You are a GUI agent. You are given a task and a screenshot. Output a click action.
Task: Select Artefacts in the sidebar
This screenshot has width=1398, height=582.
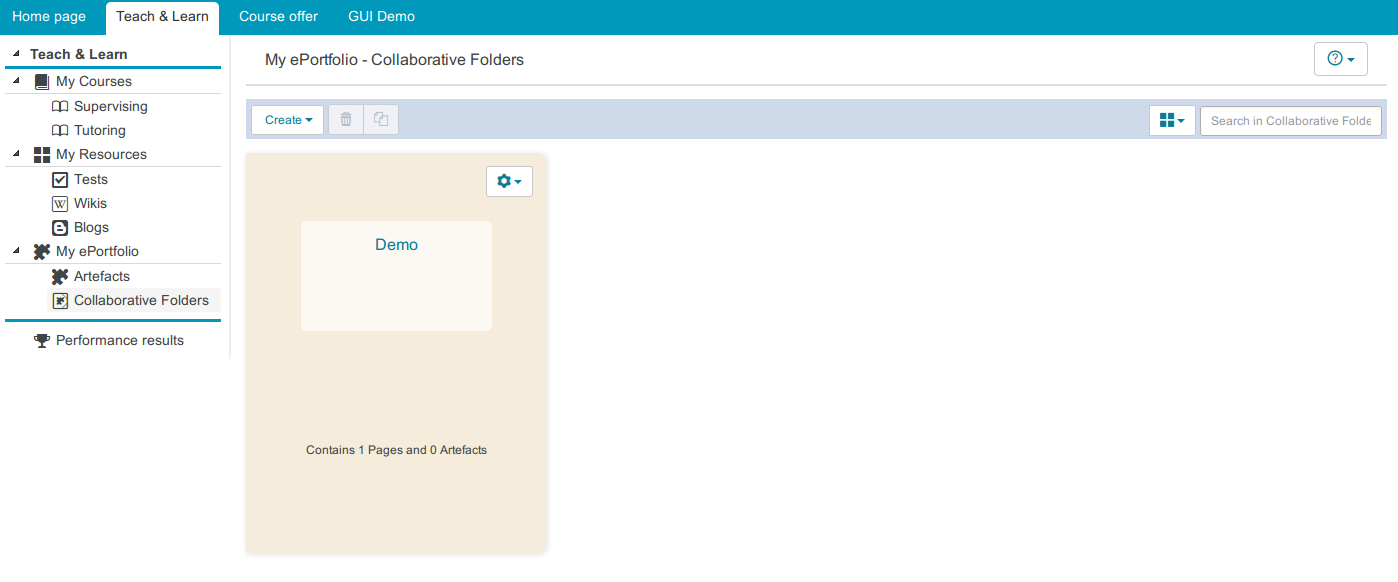click(102, 277)
